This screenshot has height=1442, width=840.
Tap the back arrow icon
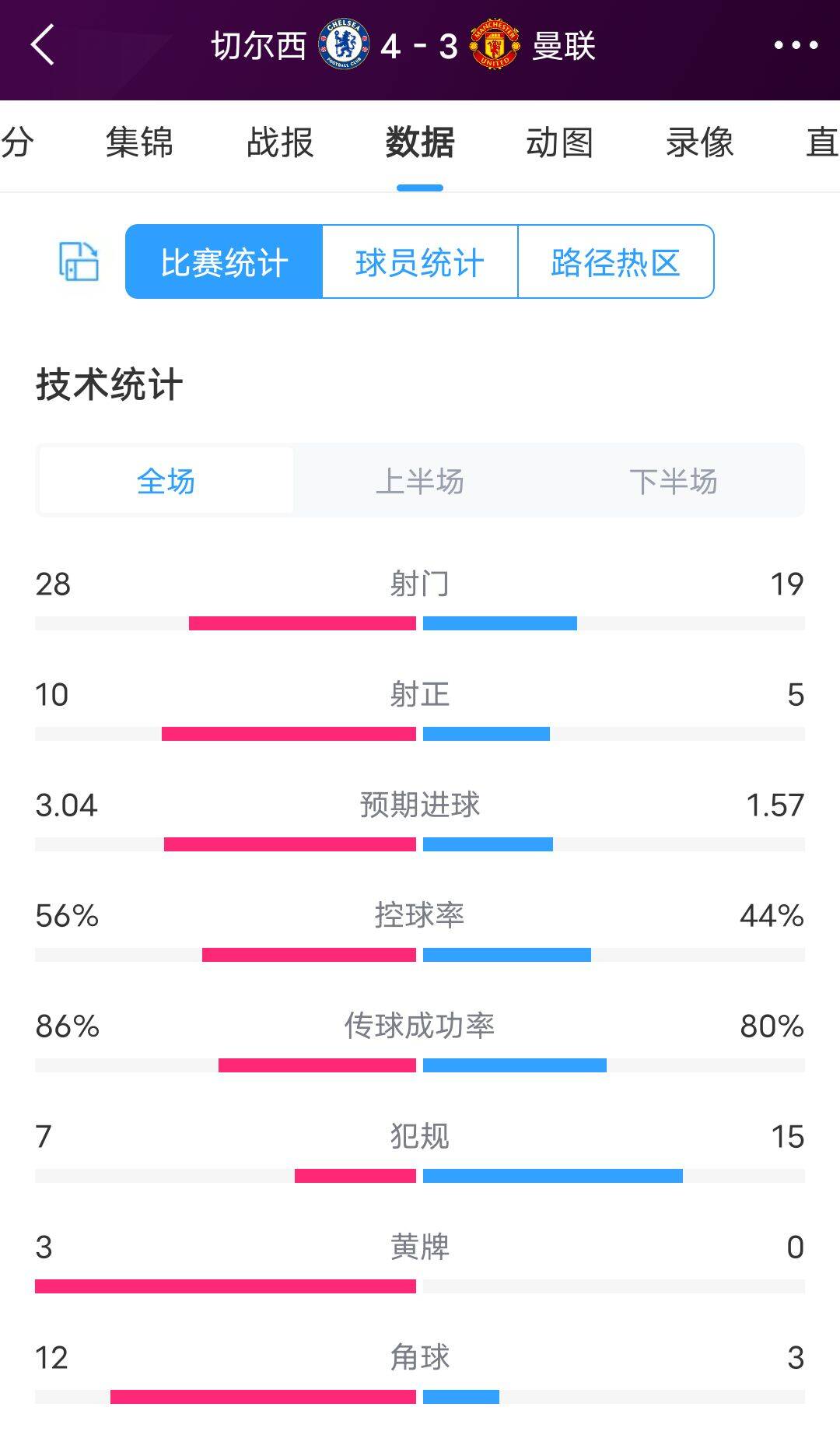pos(43,45)
